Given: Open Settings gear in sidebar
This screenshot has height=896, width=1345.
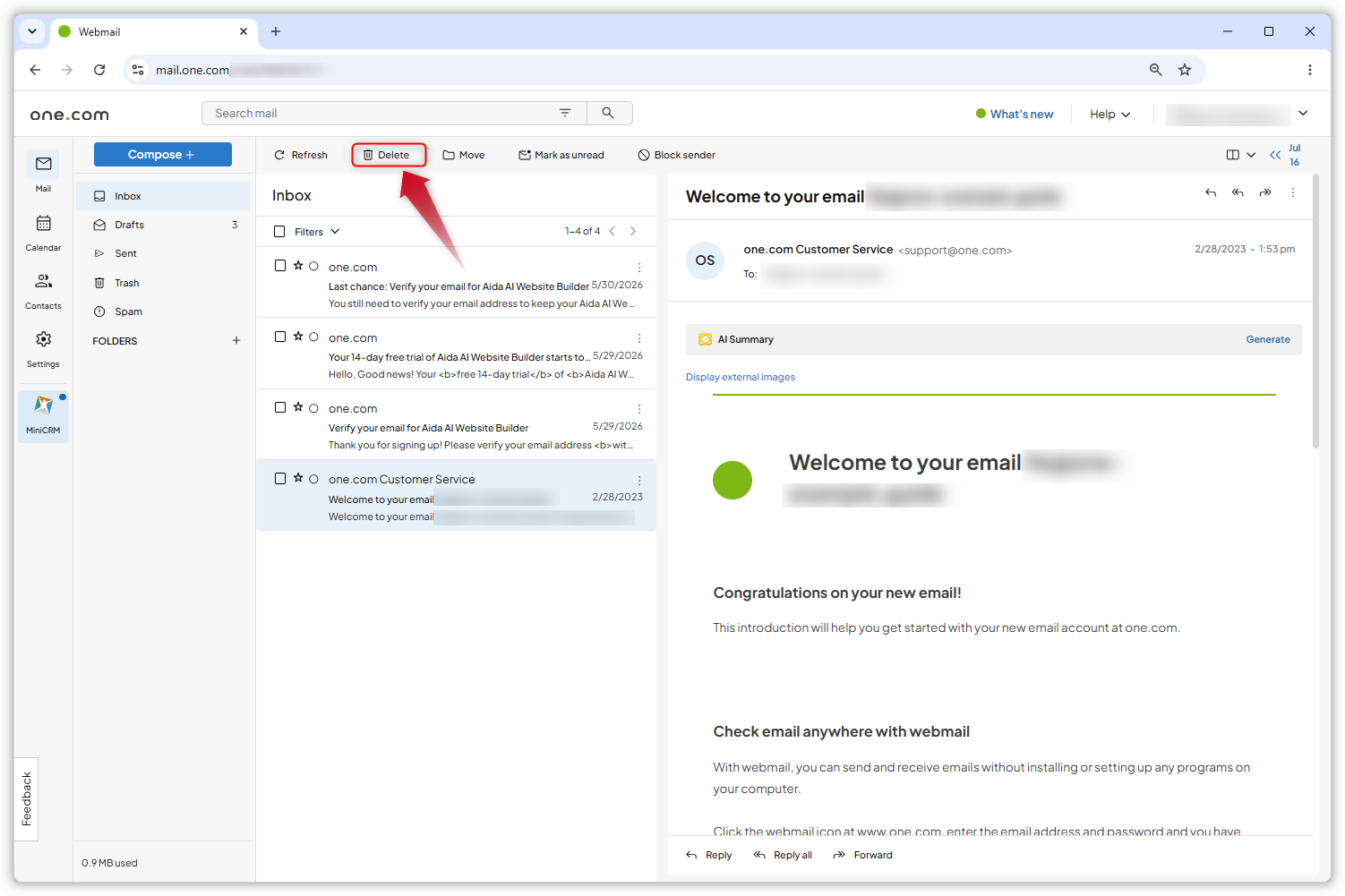Looking at the screenshot, I should (x=43, y=348).
